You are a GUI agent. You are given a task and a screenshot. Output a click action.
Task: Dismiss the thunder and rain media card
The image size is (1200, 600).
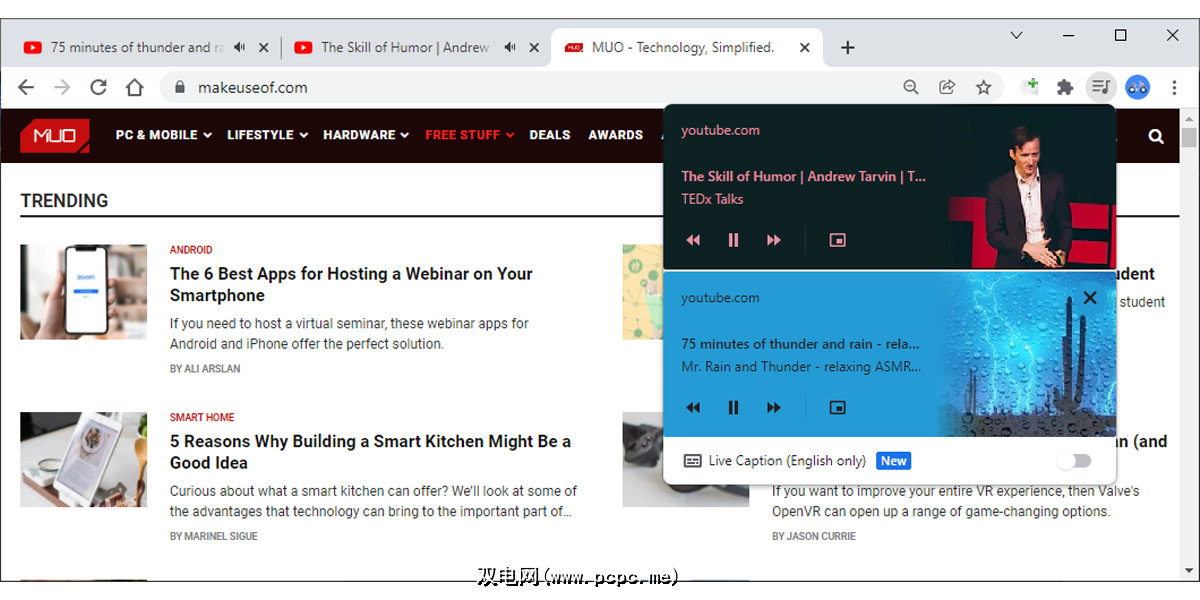(x=1090, y=297)
